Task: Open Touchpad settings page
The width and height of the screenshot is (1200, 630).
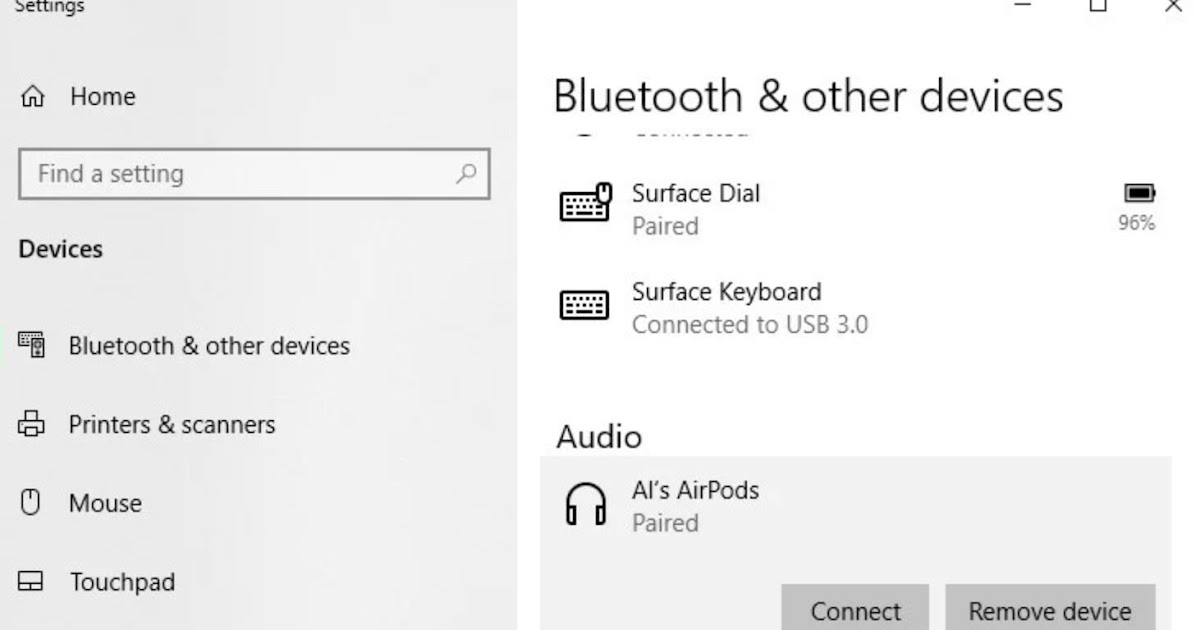Action: [121, 582]
